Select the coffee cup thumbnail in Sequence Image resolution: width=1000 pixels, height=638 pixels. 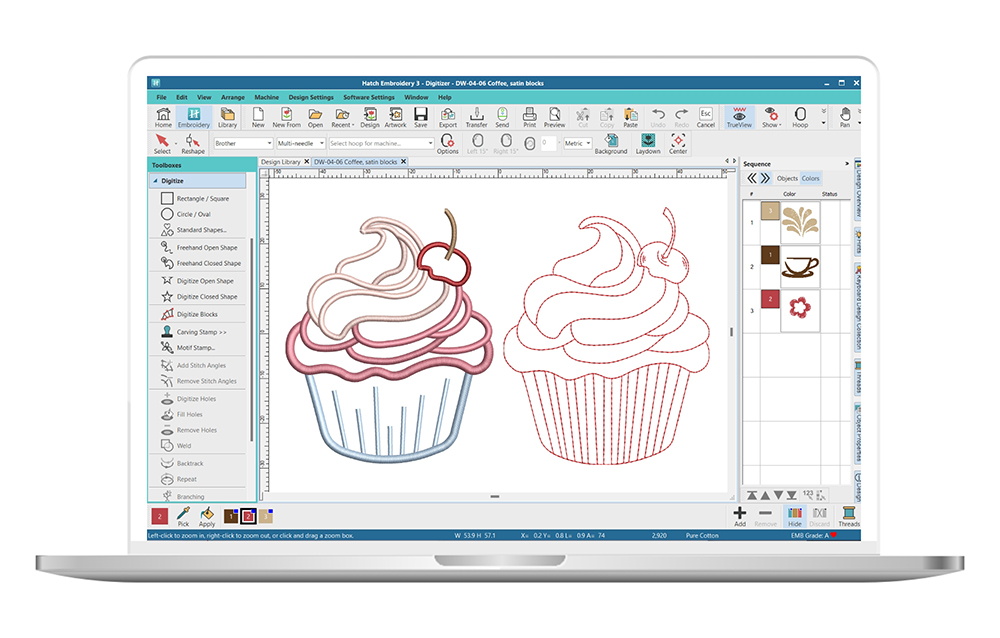800,265
